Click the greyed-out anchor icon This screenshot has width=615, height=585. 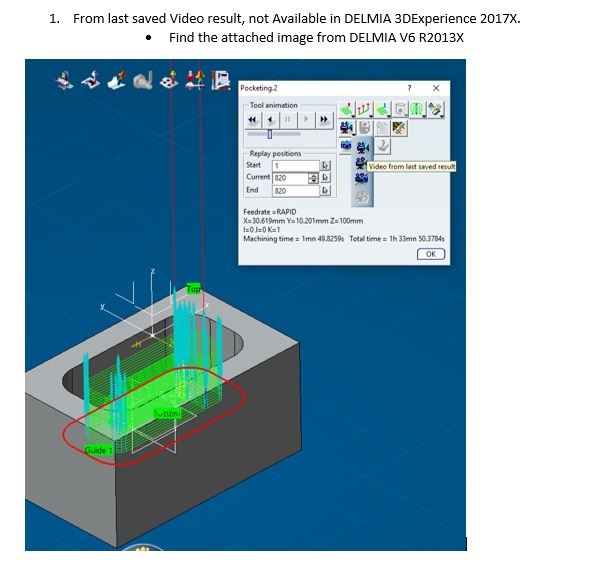(383, 146)
